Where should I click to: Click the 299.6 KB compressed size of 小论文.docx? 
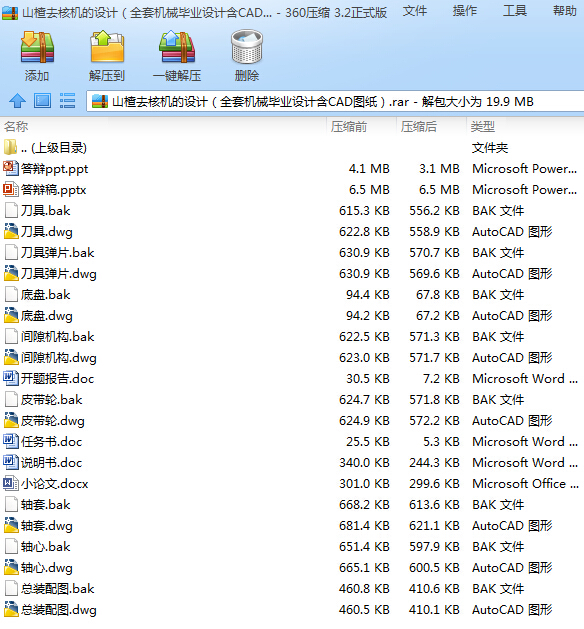[x=434, y=483]
